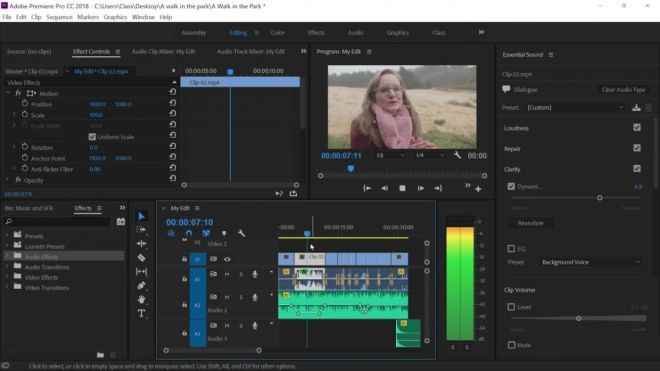Add Marker in timeline header

tap(224, 233)
